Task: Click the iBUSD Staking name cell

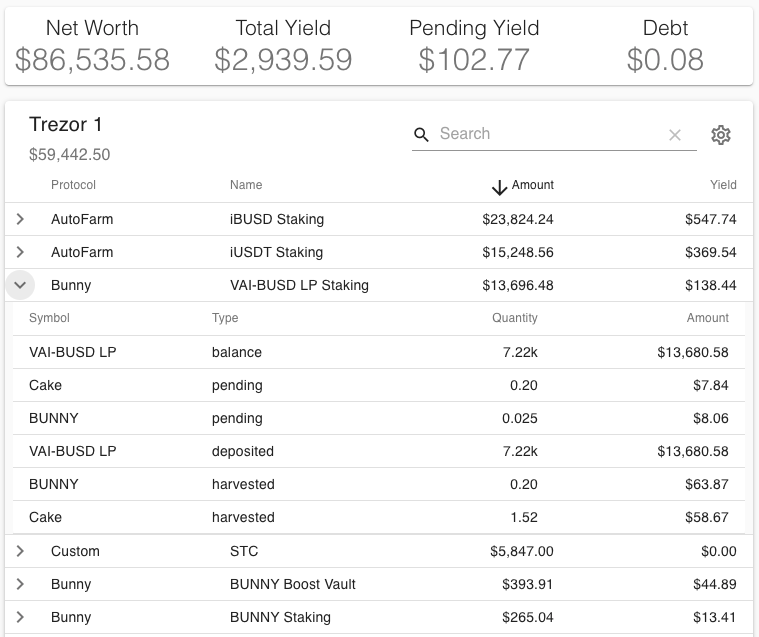Action: (x=277, y=219)
